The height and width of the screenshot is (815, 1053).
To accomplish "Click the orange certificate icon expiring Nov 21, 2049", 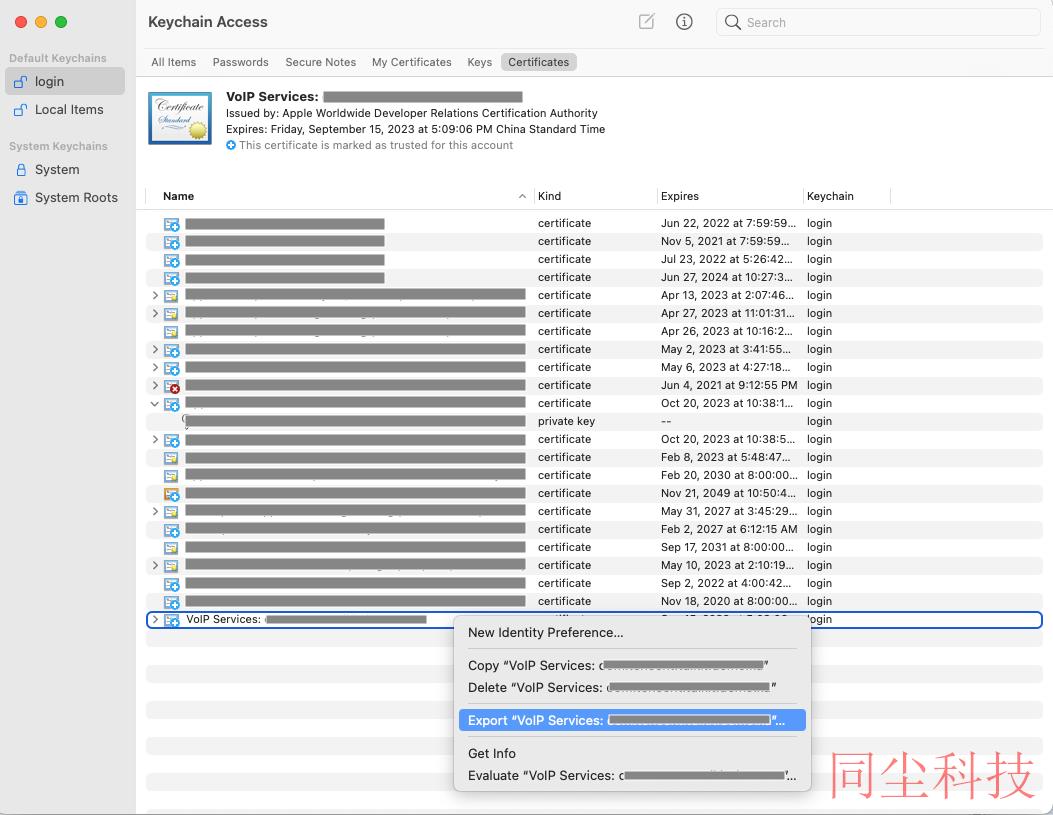I will [172, 494].
